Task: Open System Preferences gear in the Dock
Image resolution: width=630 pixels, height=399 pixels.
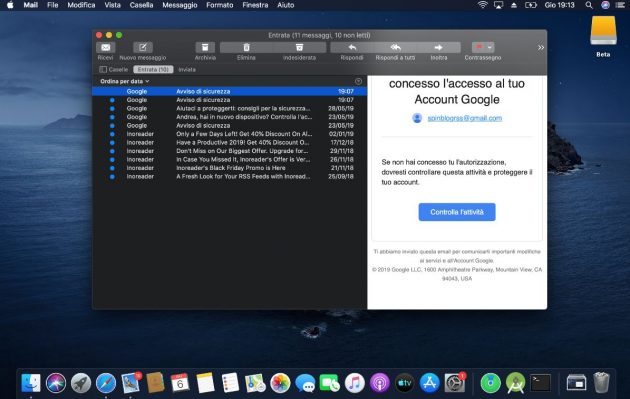Action: point(454,383)
